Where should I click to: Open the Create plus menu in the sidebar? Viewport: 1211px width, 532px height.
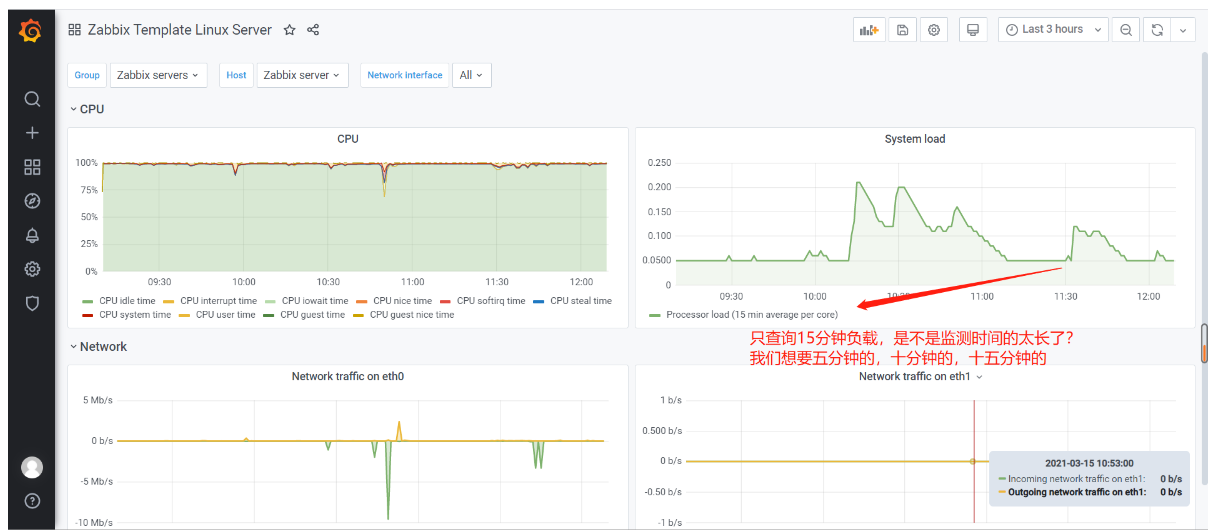pos(32,133)
